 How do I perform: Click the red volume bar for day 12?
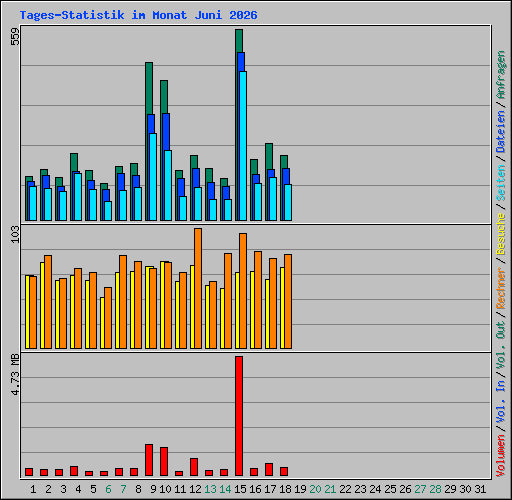pos(194,467)
